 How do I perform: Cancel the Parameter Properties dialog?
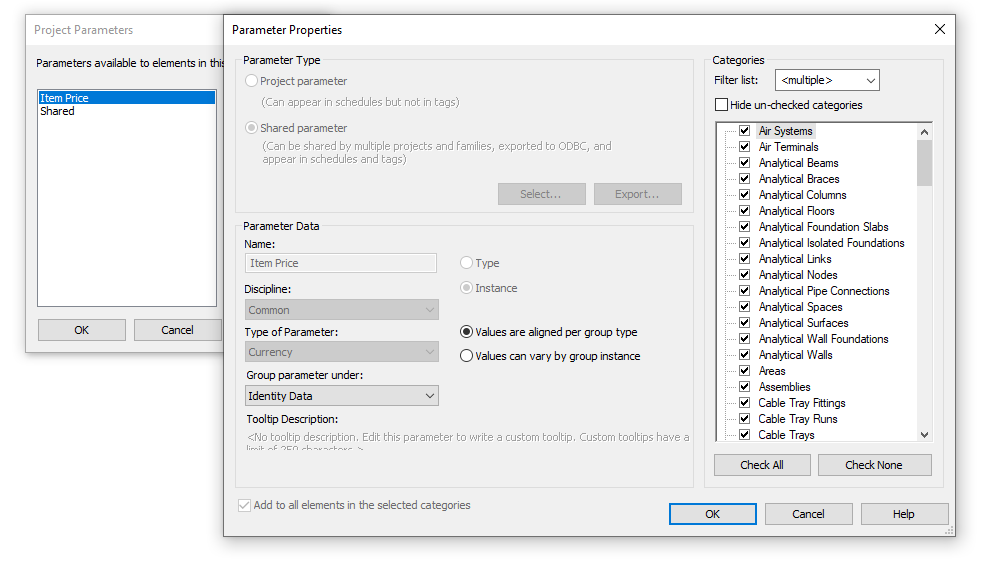(808, 514)
